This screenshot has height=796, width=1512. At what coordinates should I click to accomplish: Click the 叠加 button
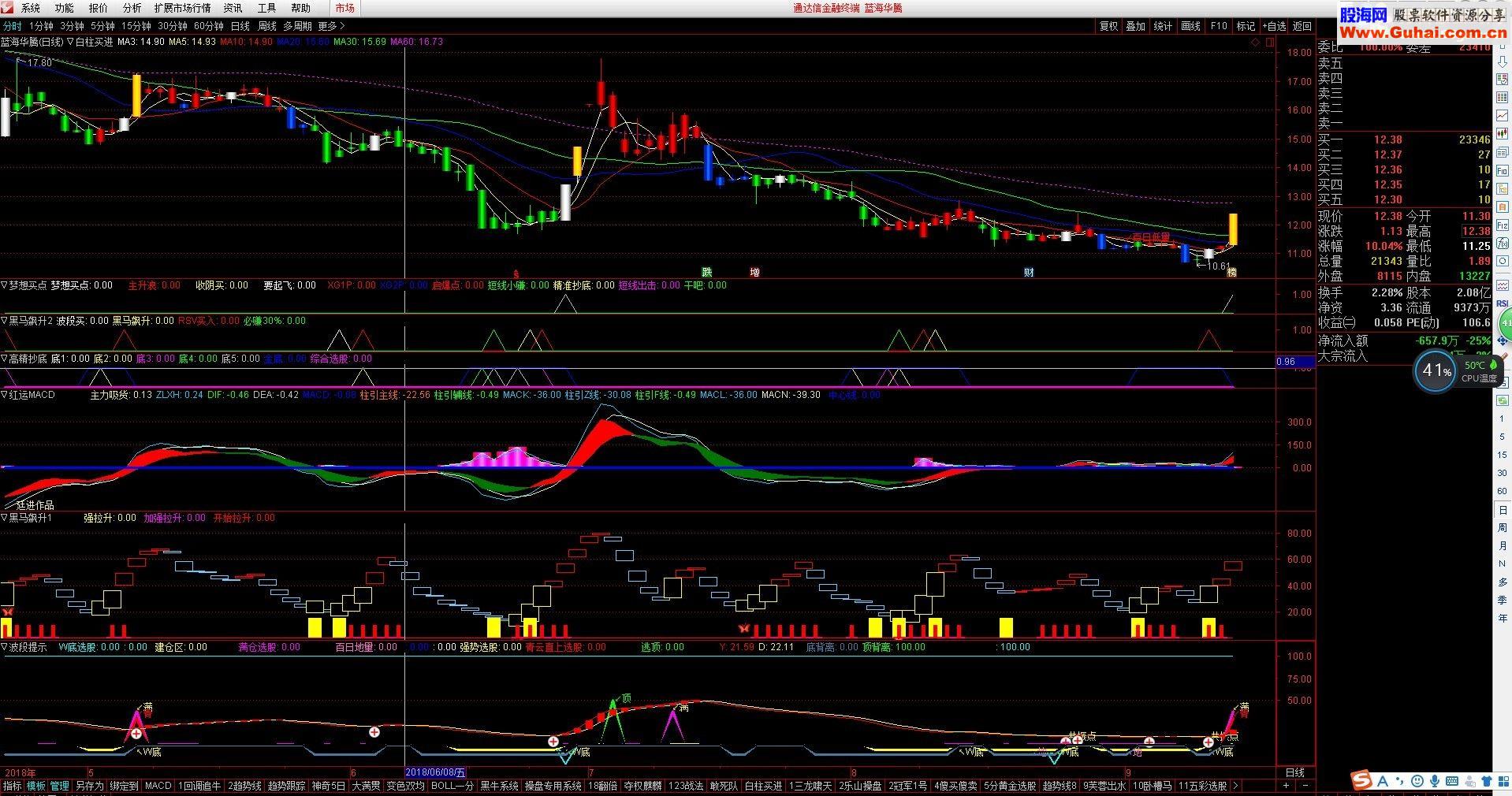pos(1135,26)
